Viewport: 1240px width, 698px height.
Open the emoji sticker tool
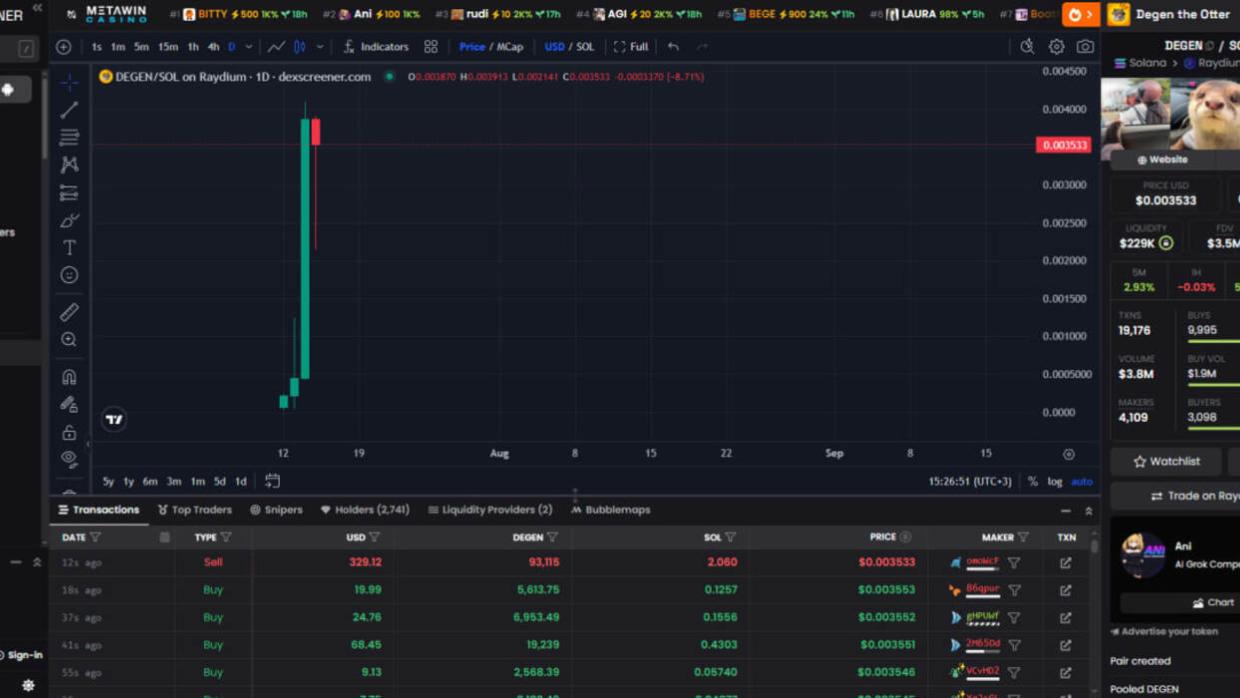69,275
